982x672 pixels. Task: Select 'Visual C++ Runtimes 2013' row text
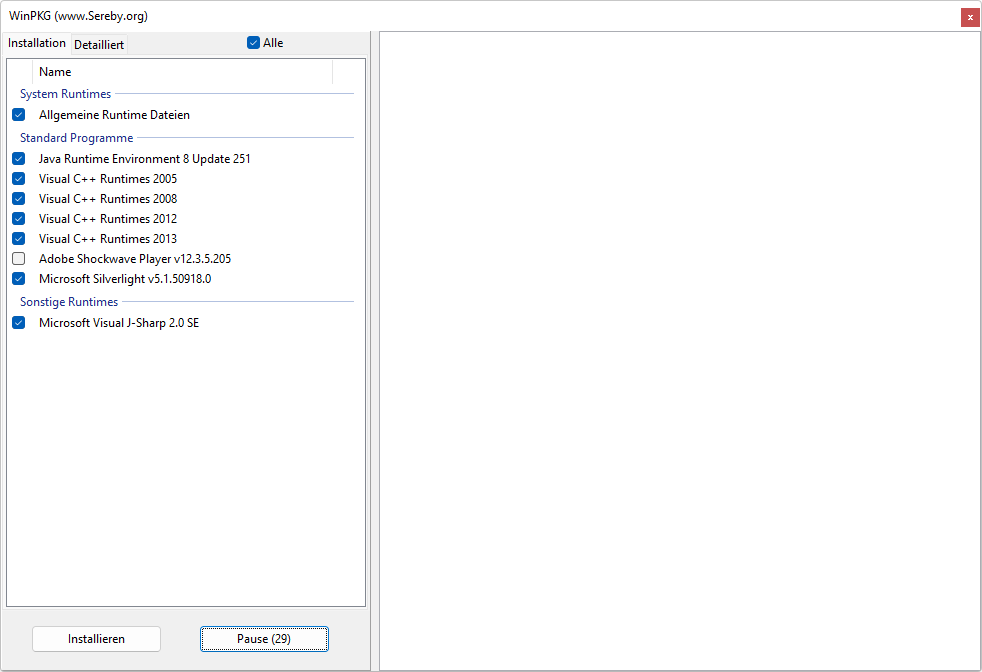[x=108, y=239]
